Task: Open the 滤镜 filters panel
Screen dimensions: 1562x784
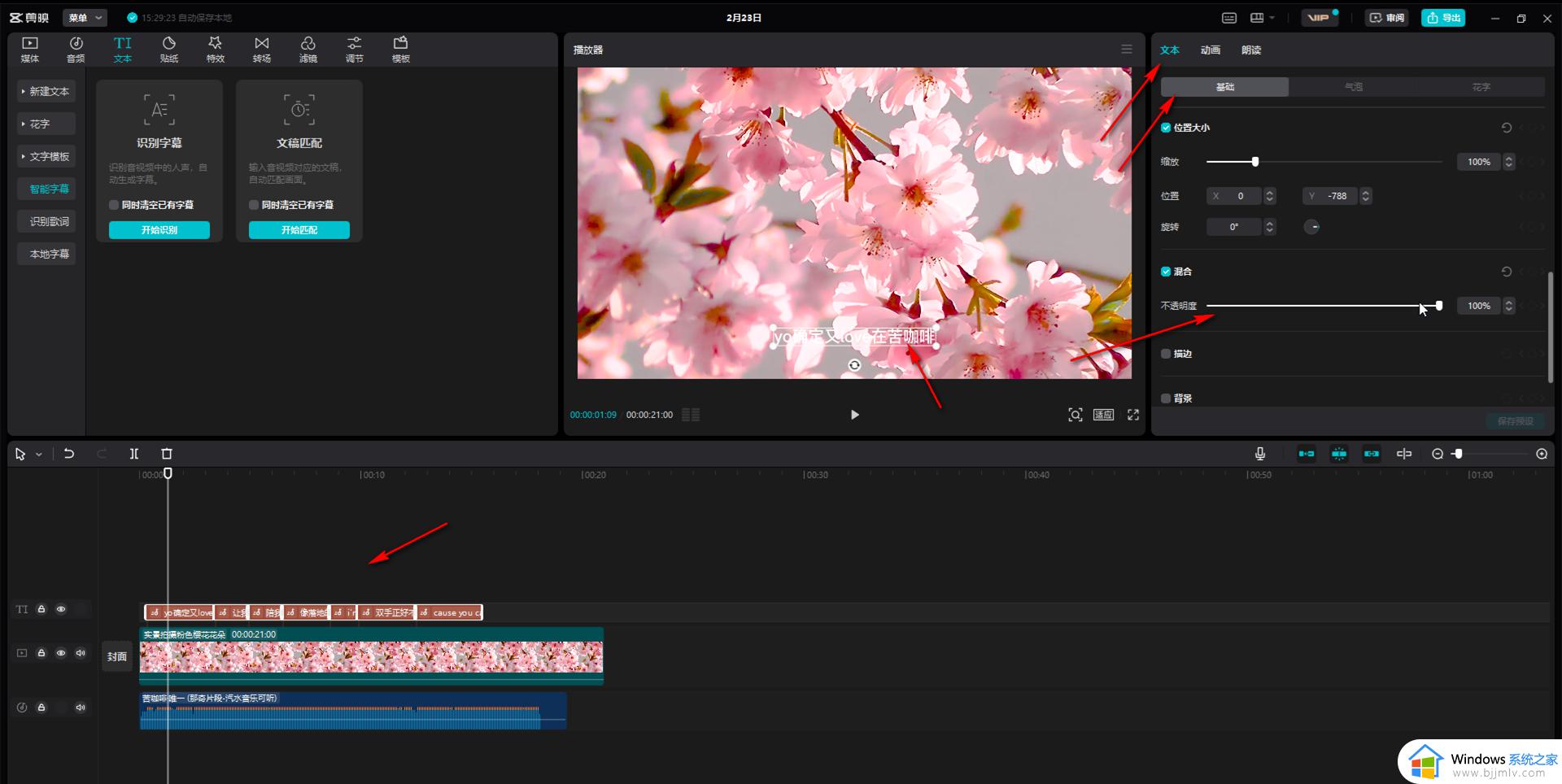Action: [x=308, y=50]
